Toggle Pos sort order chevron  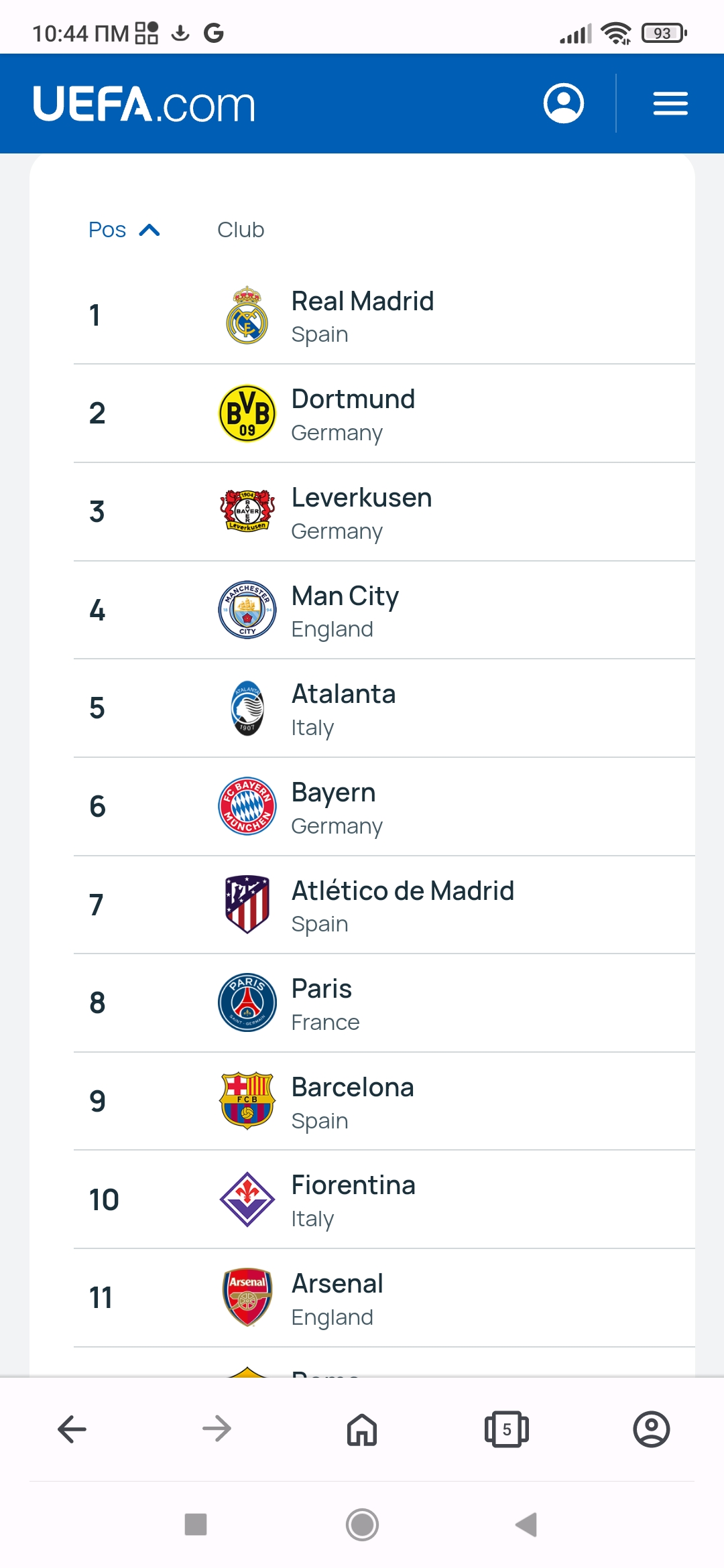149,231
